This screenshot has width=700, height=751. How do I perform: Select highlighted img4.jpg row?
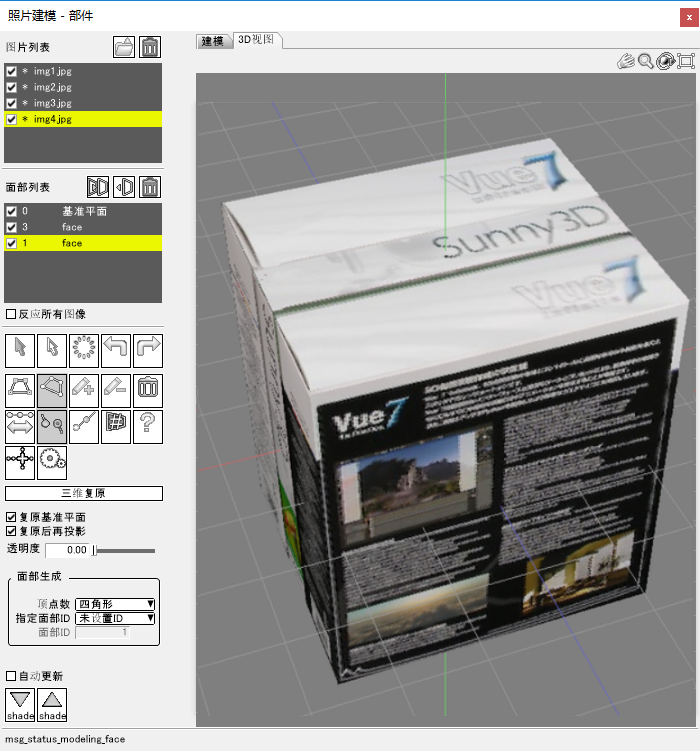pos(83,119)
